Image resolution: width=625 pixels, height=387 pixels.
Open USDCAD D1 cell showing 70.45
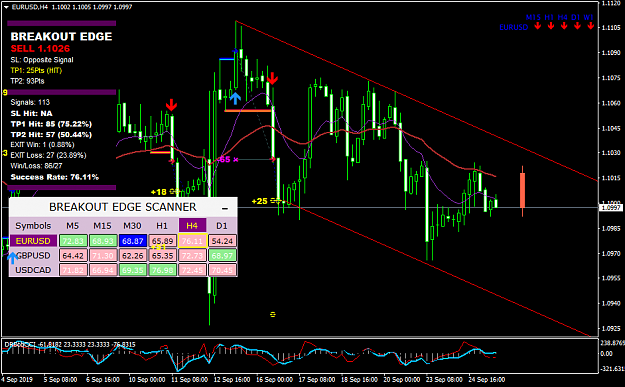point(222,270)
